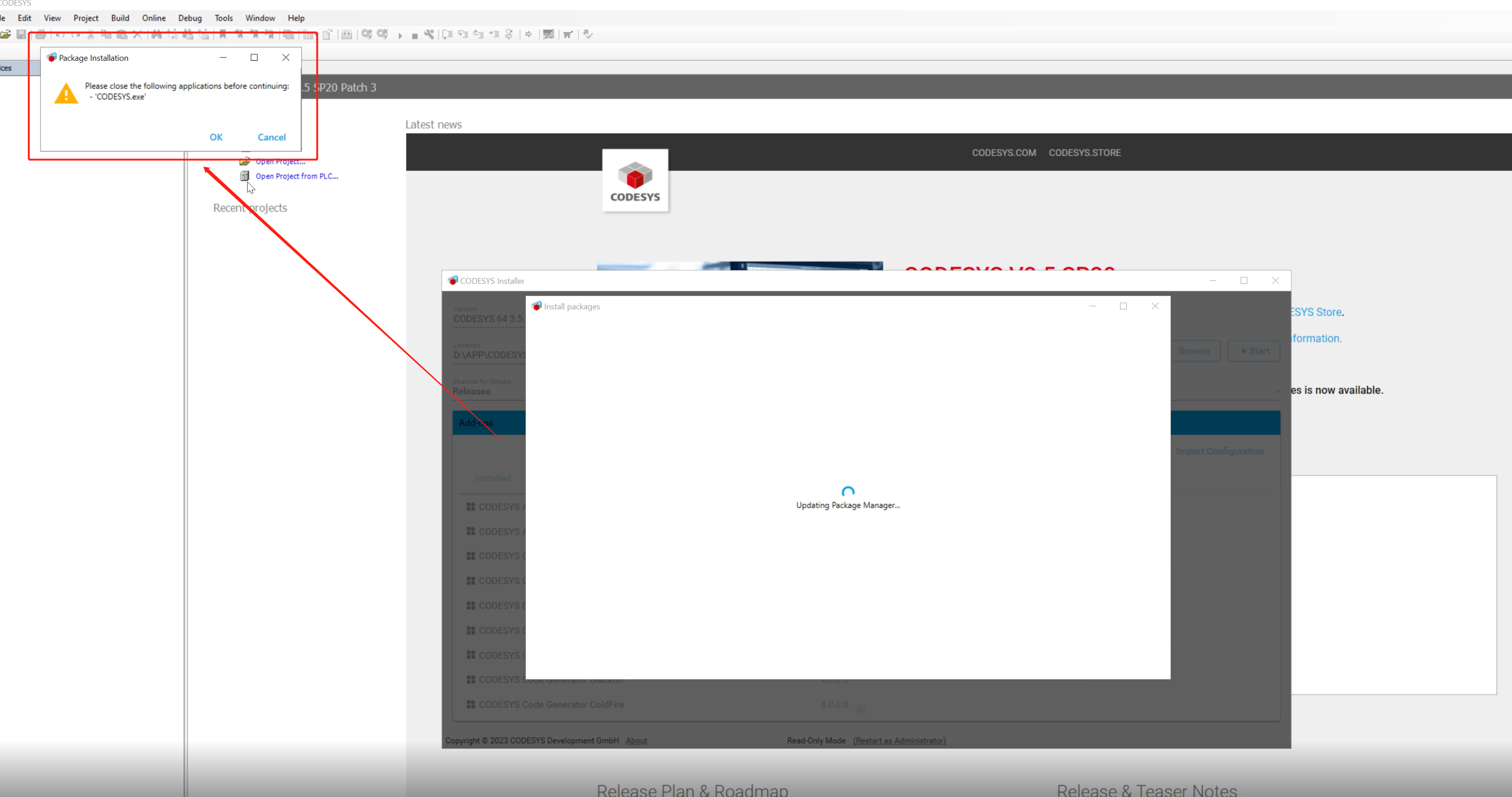This screenshot has height=797, width=1512.
Task: Click the Build toolbar icon
Action: coord(347,35)
